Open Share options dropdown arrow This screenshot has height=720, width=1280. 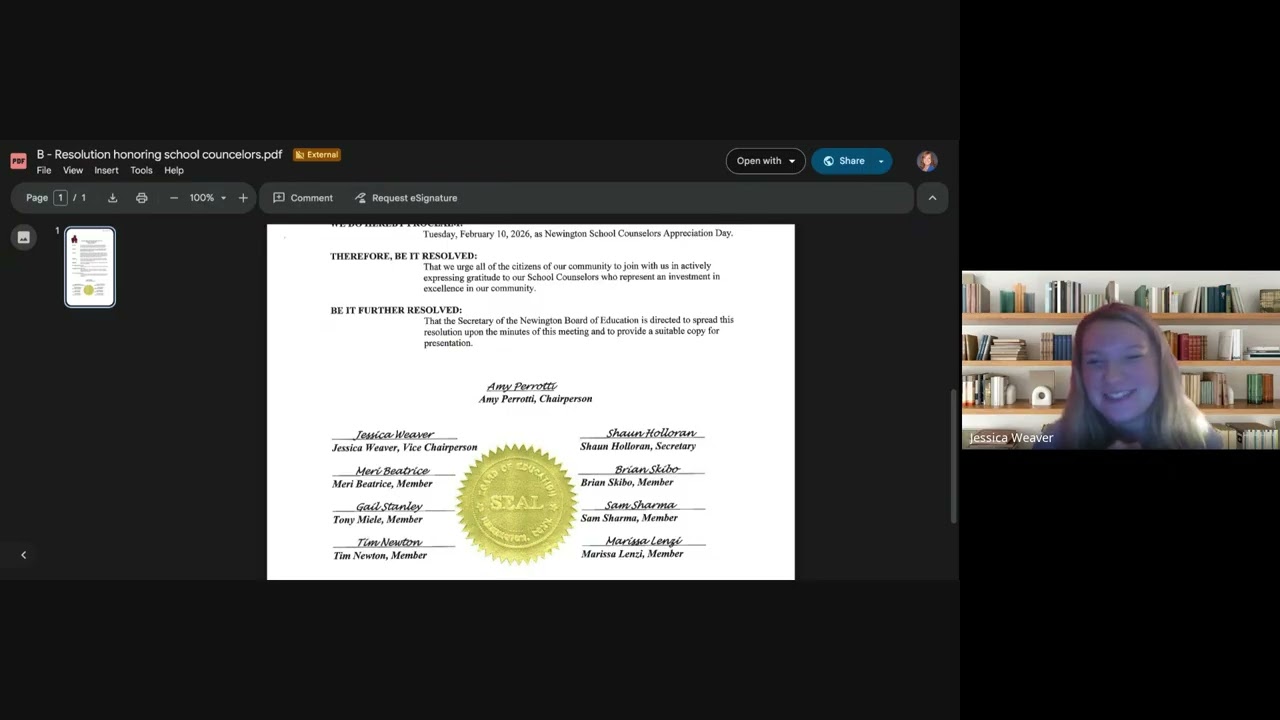881,161
